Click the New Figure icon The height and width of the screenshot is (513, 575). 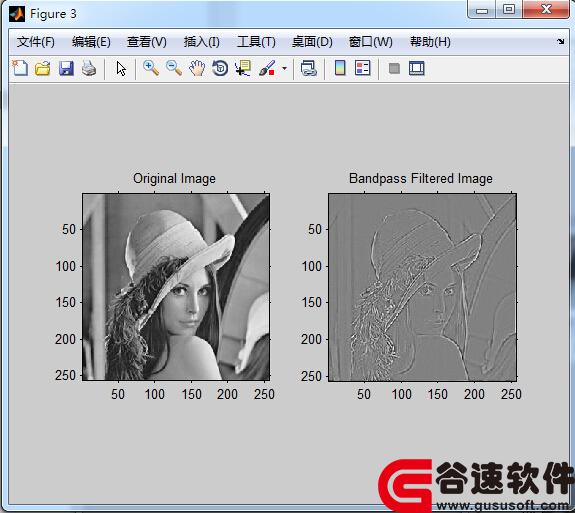coord(20,68)
